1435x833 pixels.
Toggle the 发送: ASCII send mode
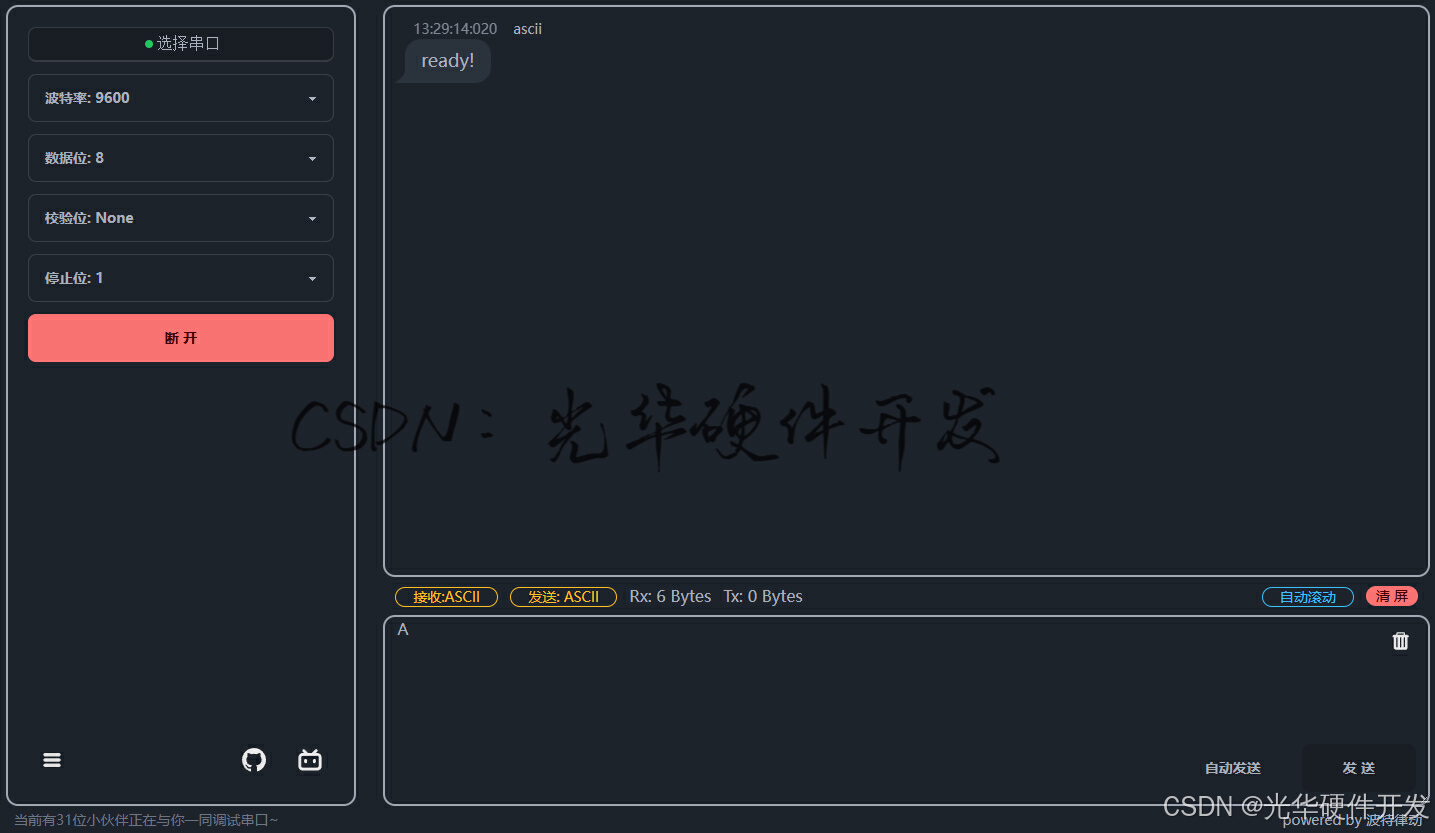click(x=563, y=597)
